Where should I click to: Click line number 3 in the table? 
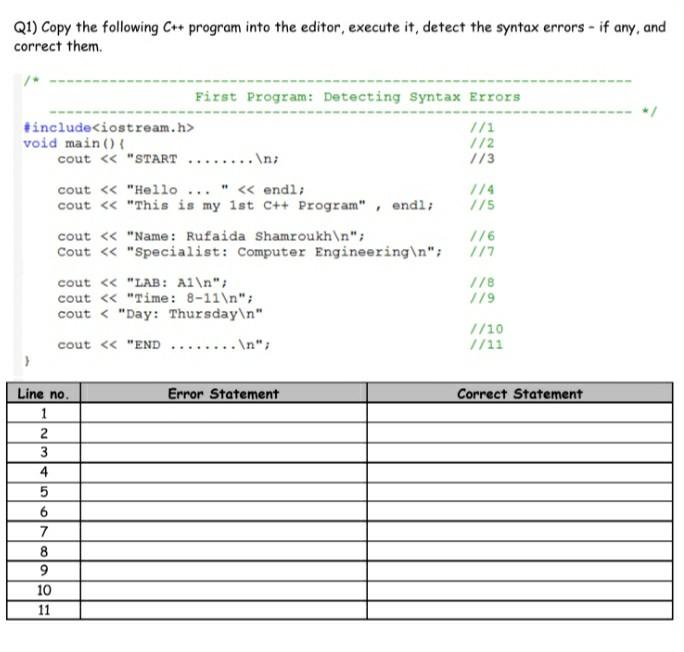tap(44, 453)
